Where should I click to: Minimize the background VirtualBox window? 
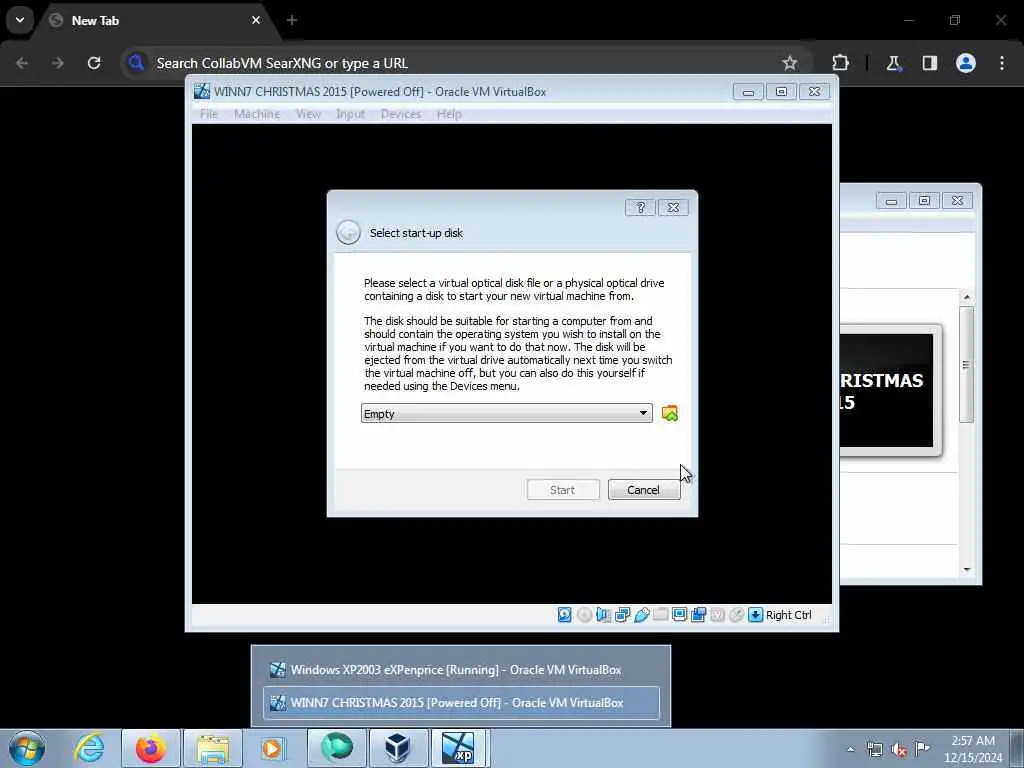click(891, 201)
